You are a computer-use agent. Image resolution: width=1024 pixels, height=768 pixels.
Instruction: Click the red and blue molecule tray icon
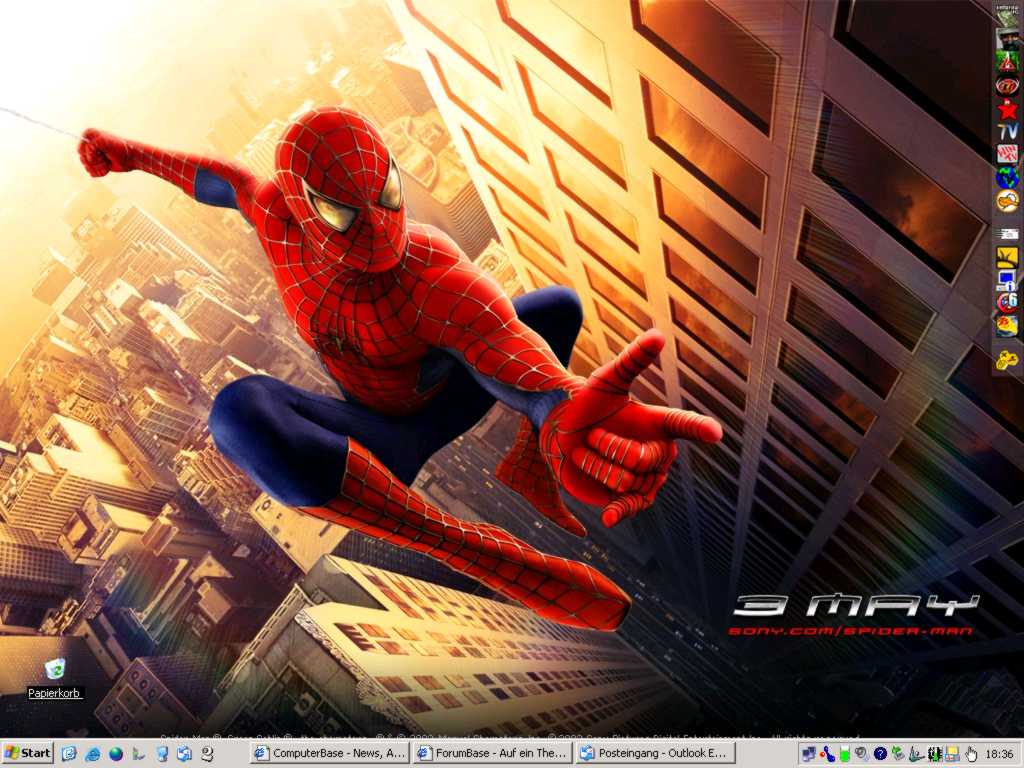tap(827, 754)
